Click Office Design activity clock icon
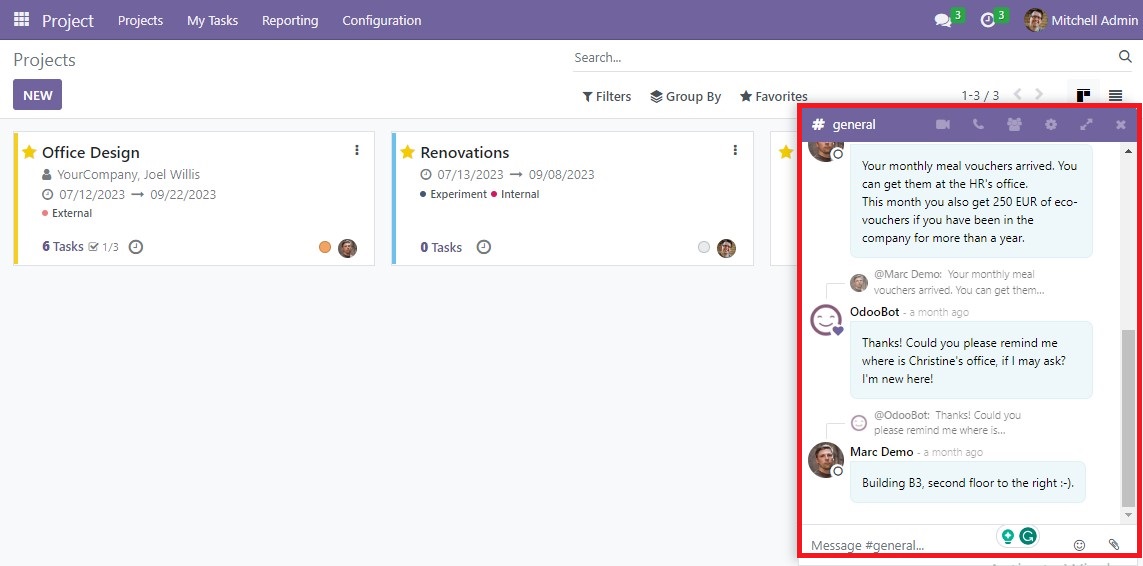Image resolution: width=1143 pixels, height=566 pixels. (x=136, y=247)
